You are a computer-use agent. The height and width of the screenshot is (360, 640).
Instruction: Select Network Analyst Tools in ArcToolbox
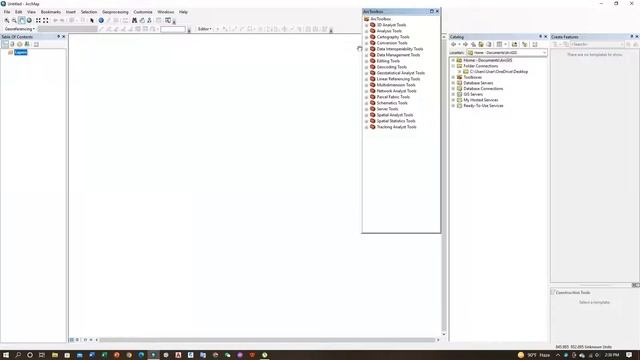coord(396,91)
